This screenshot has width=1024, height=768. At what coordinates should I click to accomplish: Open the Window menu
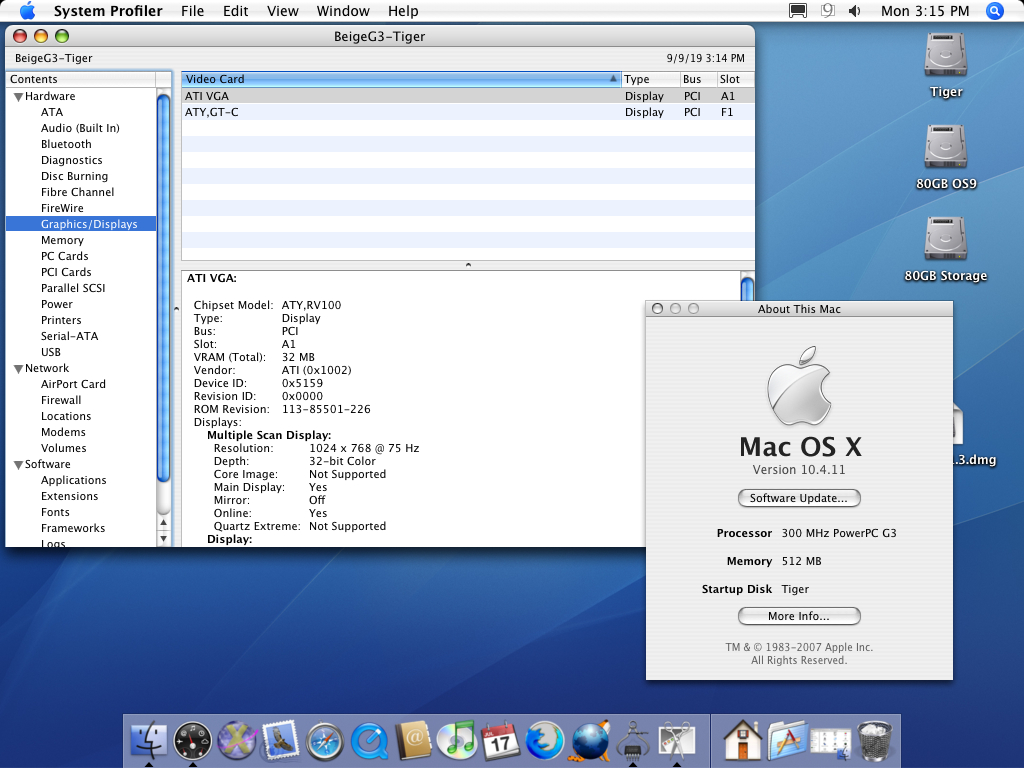click(343, 11)
